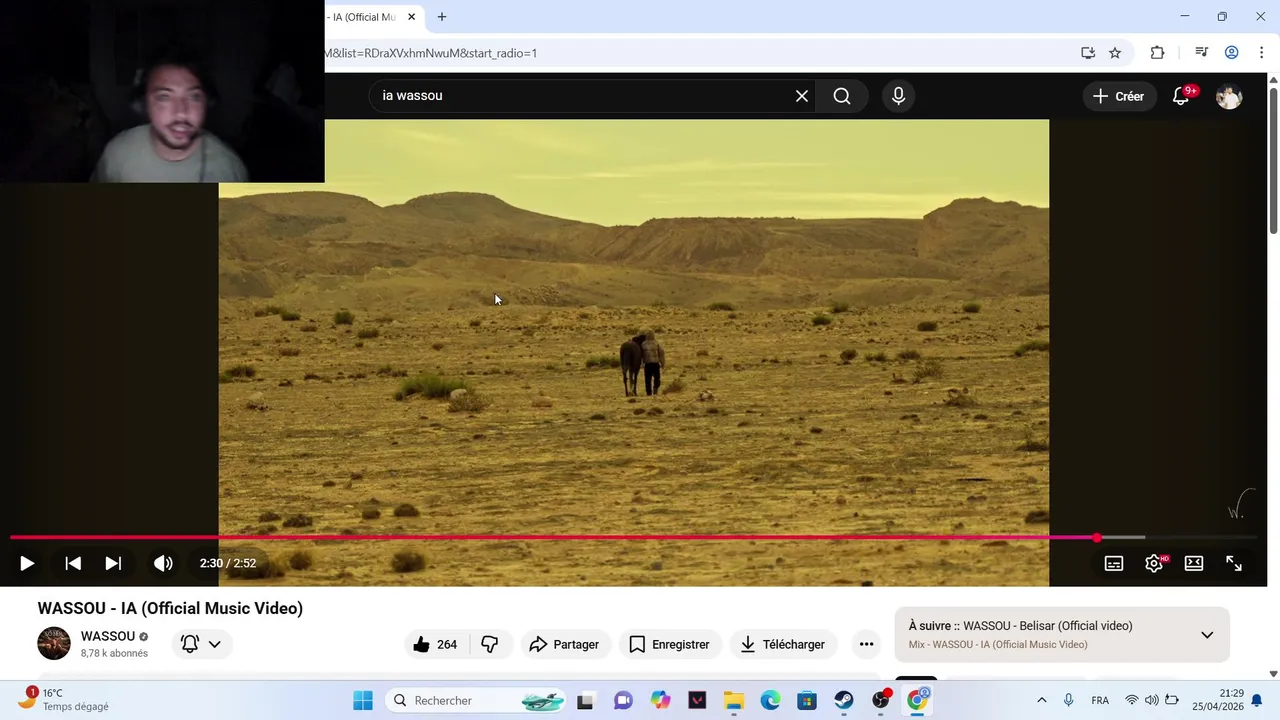This screenshot has width=1280, height=720.
Task: Like the video with 264 likes
Action: click(x=435, y=645)
